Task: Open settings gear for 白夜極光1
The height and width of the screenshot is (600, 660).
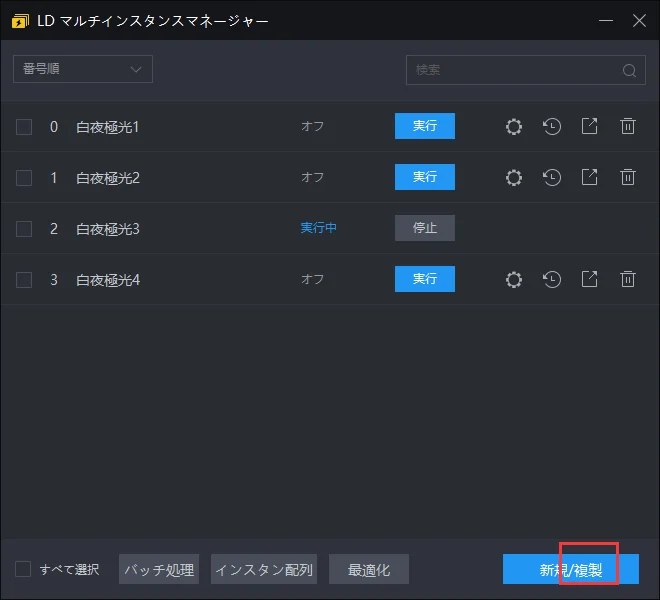Action: click(x=514, y=126)
